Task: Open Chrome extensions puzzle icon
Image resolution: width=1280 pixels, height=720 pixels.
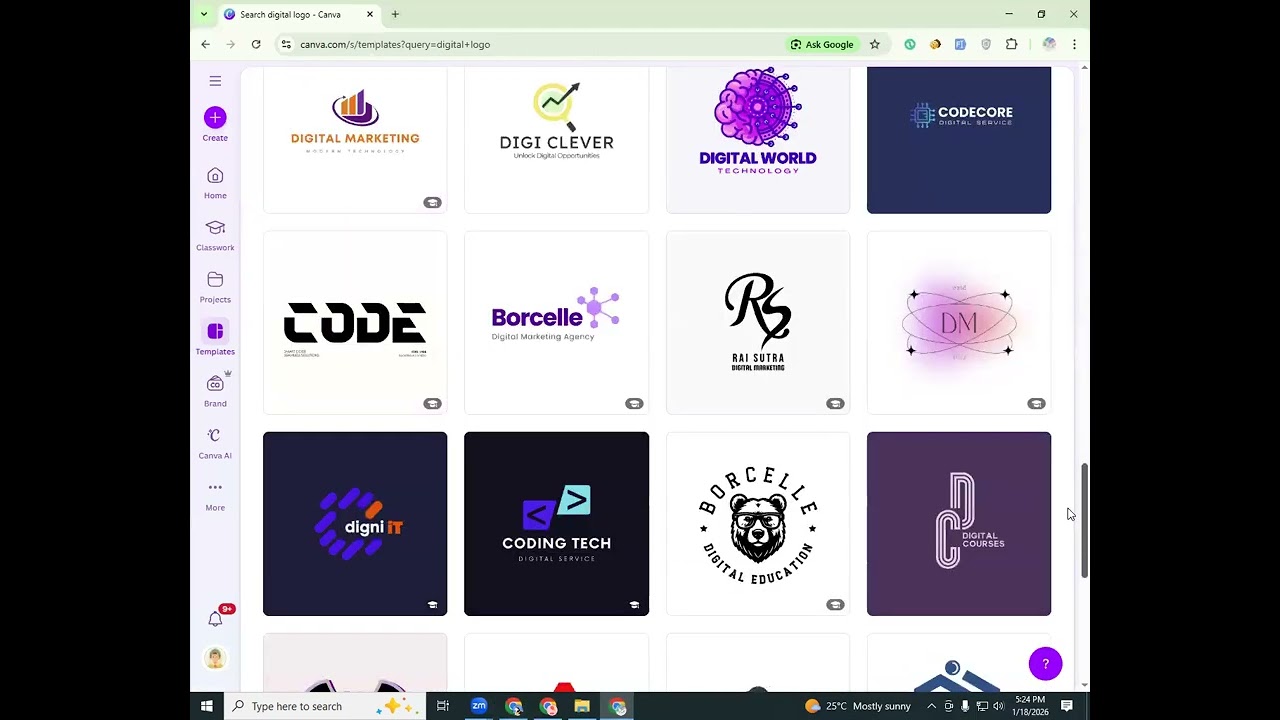Action: 1011,44
